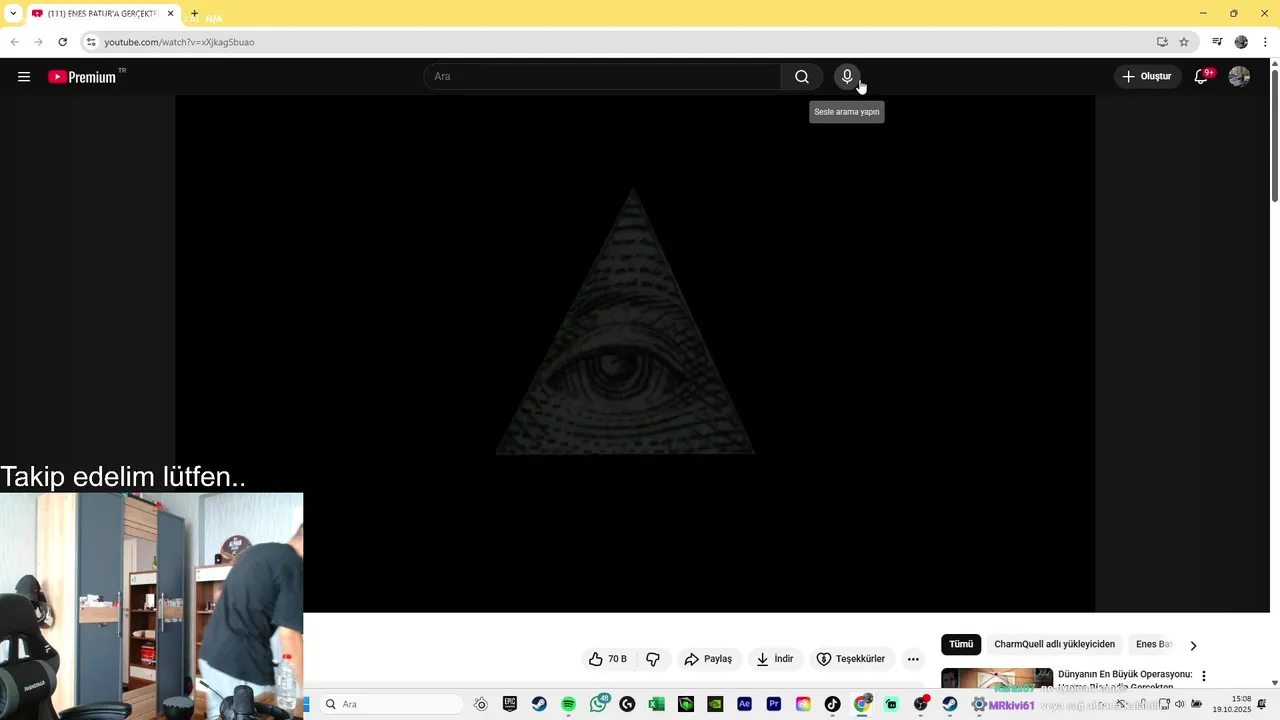Open Premiere Pro from the taskbar
Image resolution: width=1280 pixels, height=720 pixels.
tap(774, 704)
